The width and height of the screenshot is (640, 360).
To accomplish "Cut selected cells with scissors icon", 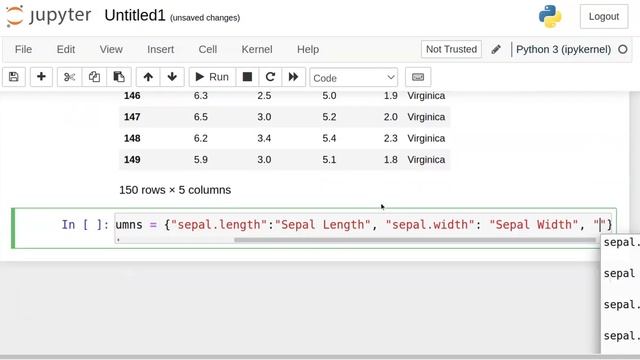I will pos(69,77).
